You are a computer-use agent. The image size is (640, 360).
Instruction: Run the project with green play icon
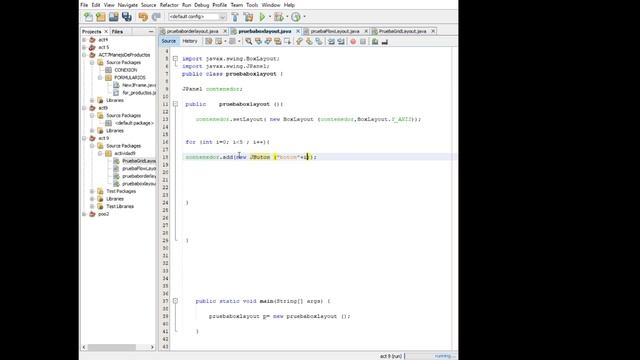click(262, 17)
